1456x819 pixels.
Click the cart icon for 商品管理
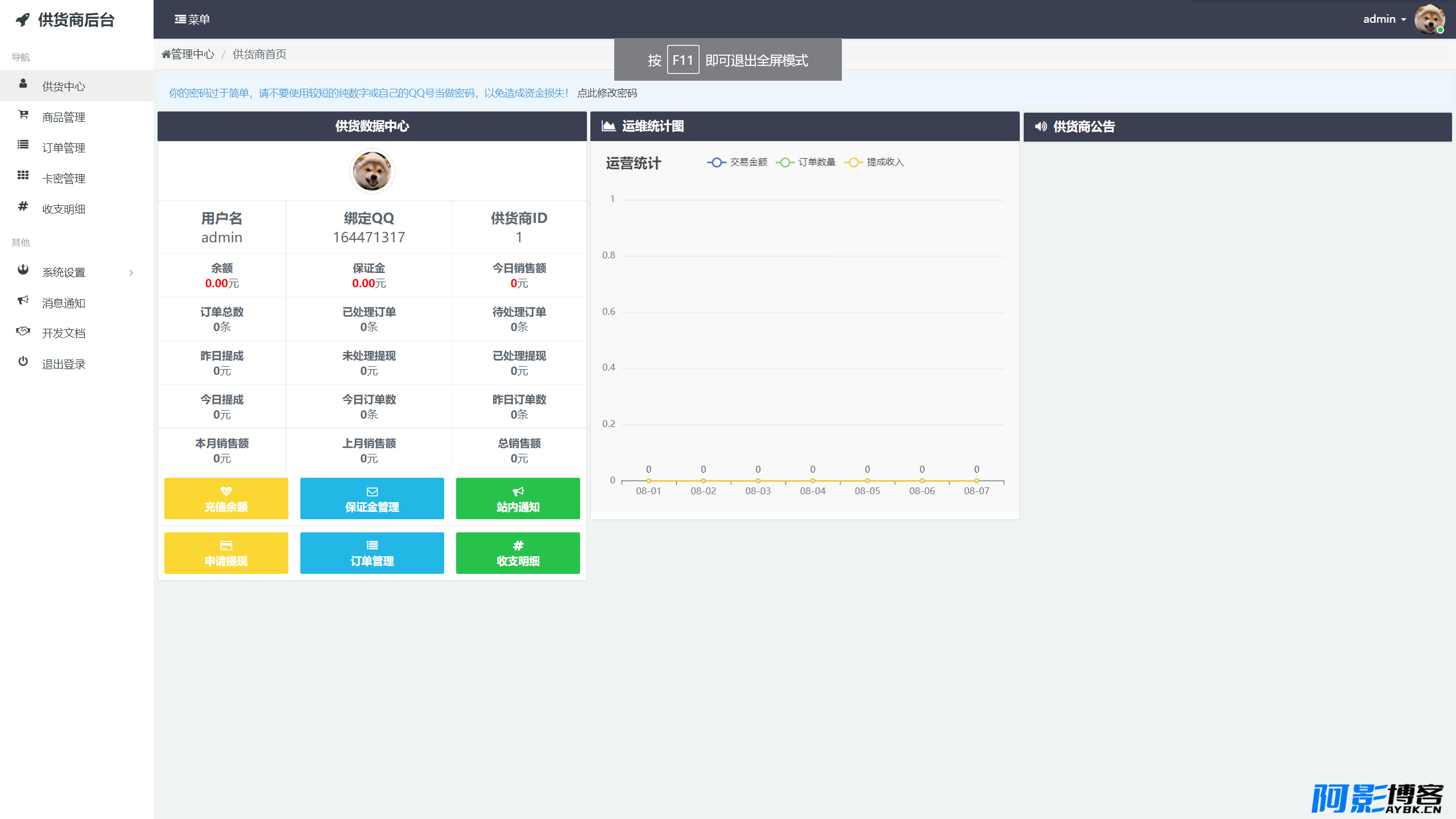click(23, 115)
